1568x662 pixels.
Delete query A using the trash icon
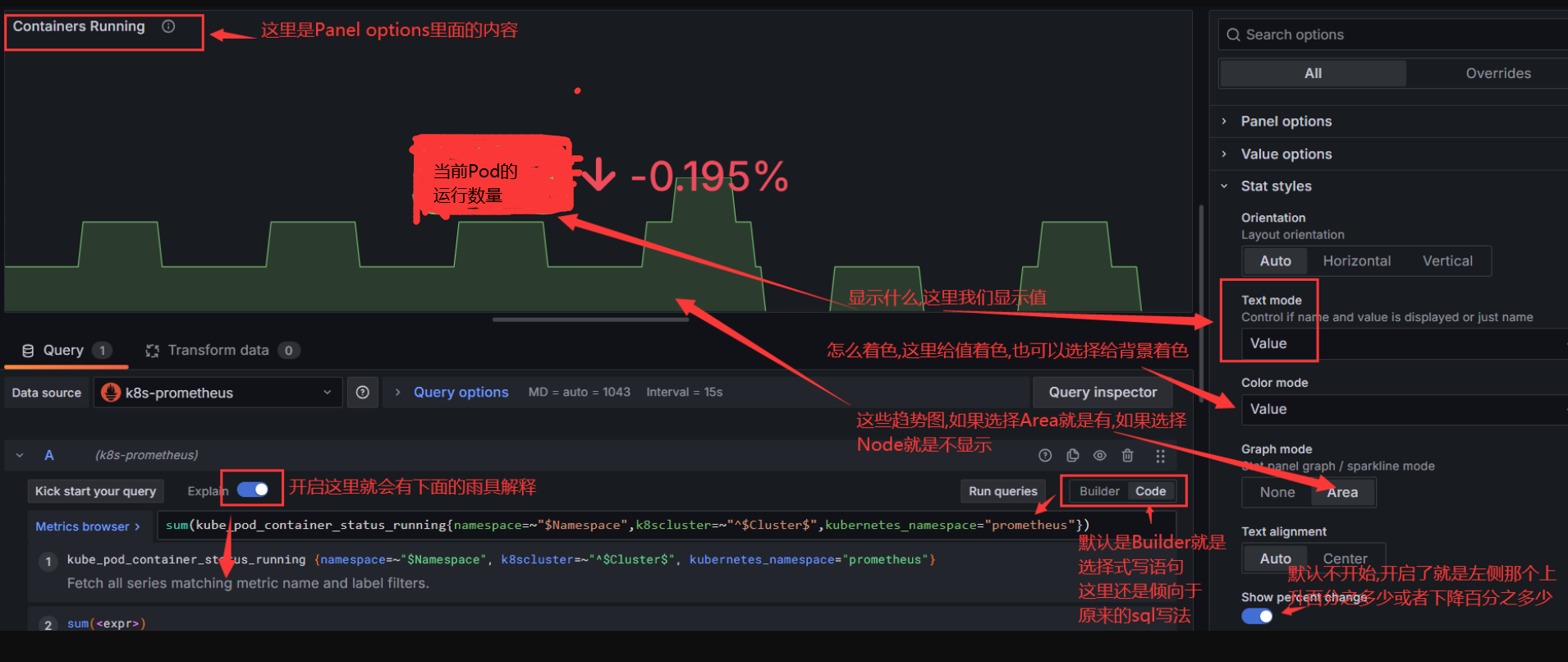click(x=1127, y=455)
